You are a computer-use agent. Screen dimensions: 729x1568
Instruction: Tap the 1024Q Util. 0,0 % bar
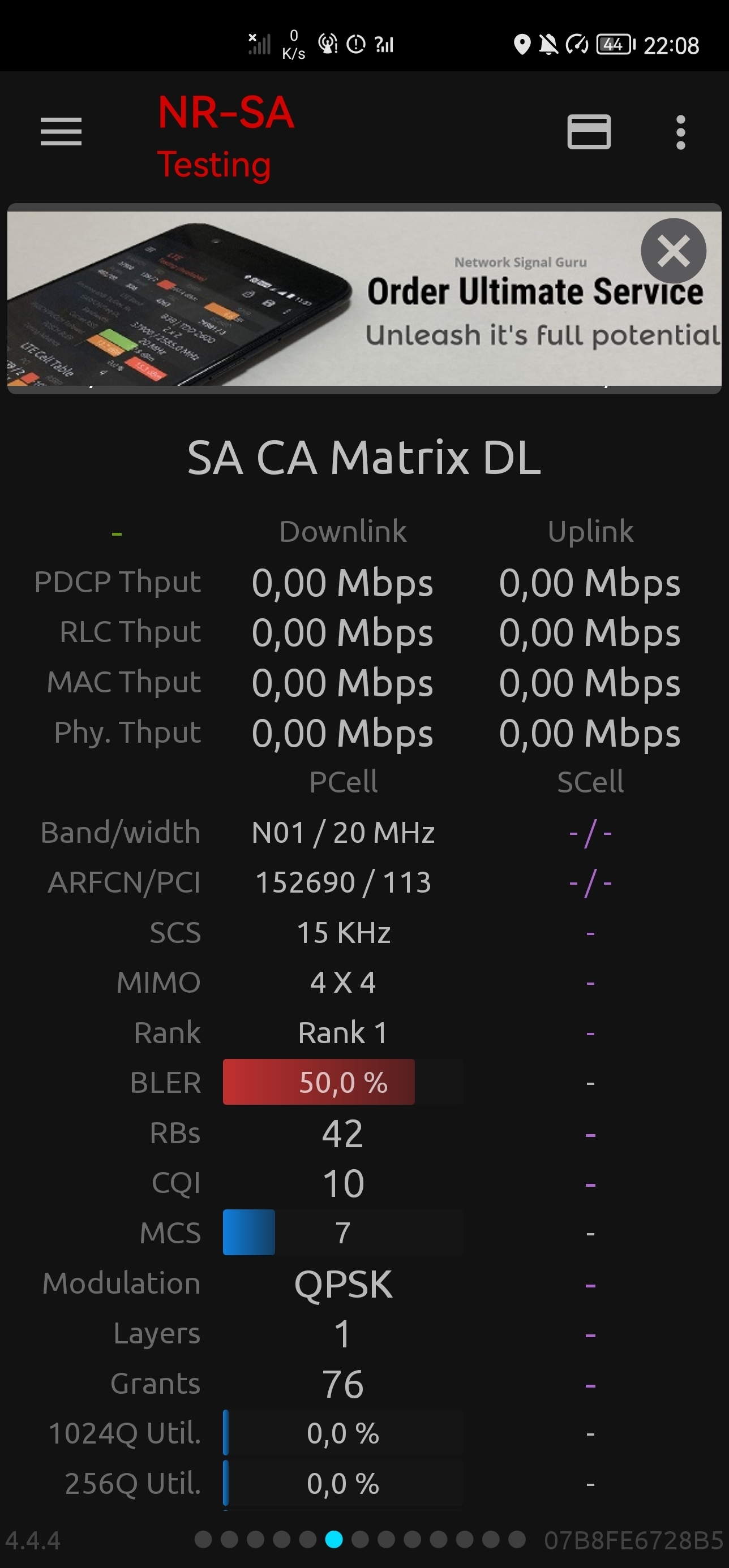pyautogui.click(x=343, y=1433)
